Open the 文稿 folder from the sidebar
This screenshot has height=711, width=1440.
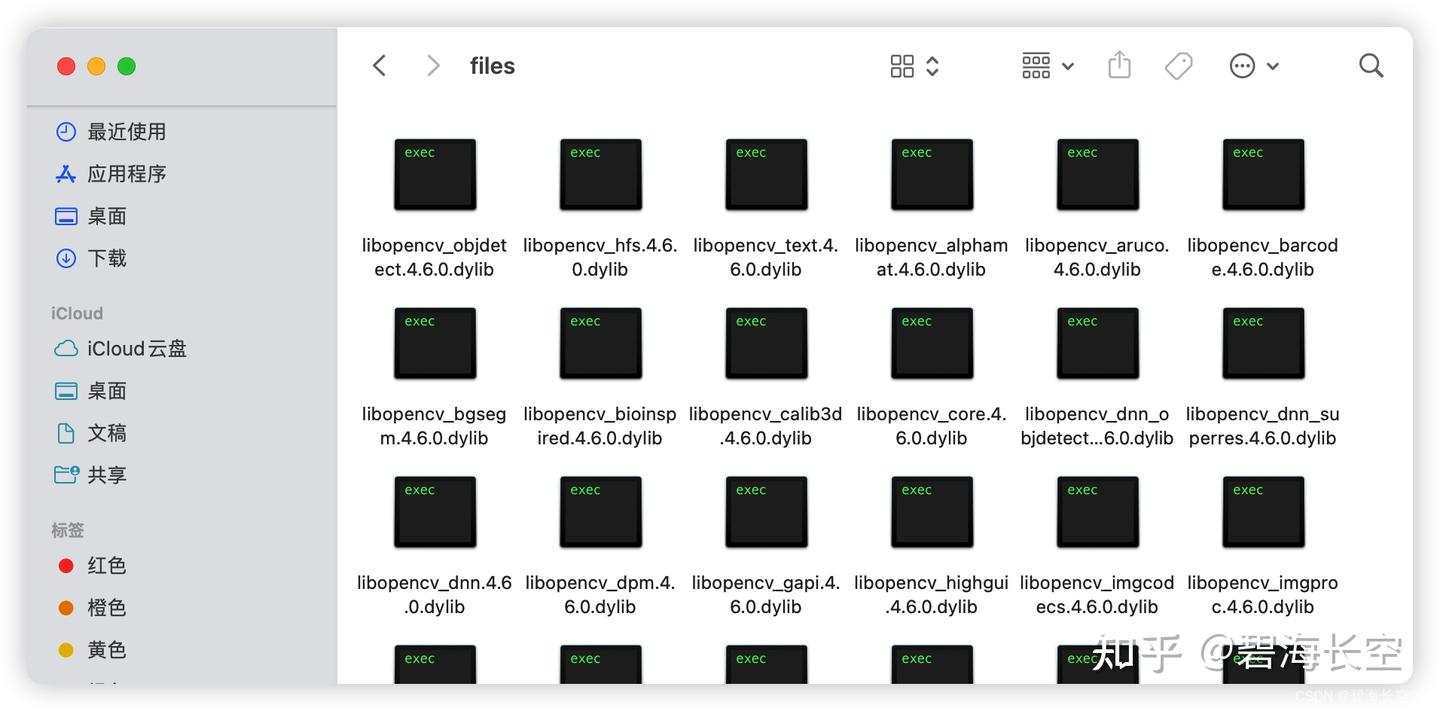(107, 432)
